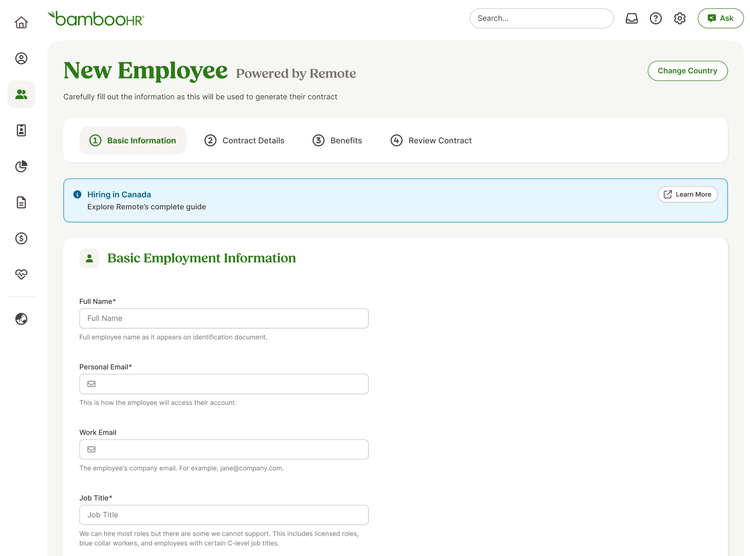Go to Home in the sidebar
The height and width of the screenshot is (556, 750).
pyautogui.click(x=21, y=22)
